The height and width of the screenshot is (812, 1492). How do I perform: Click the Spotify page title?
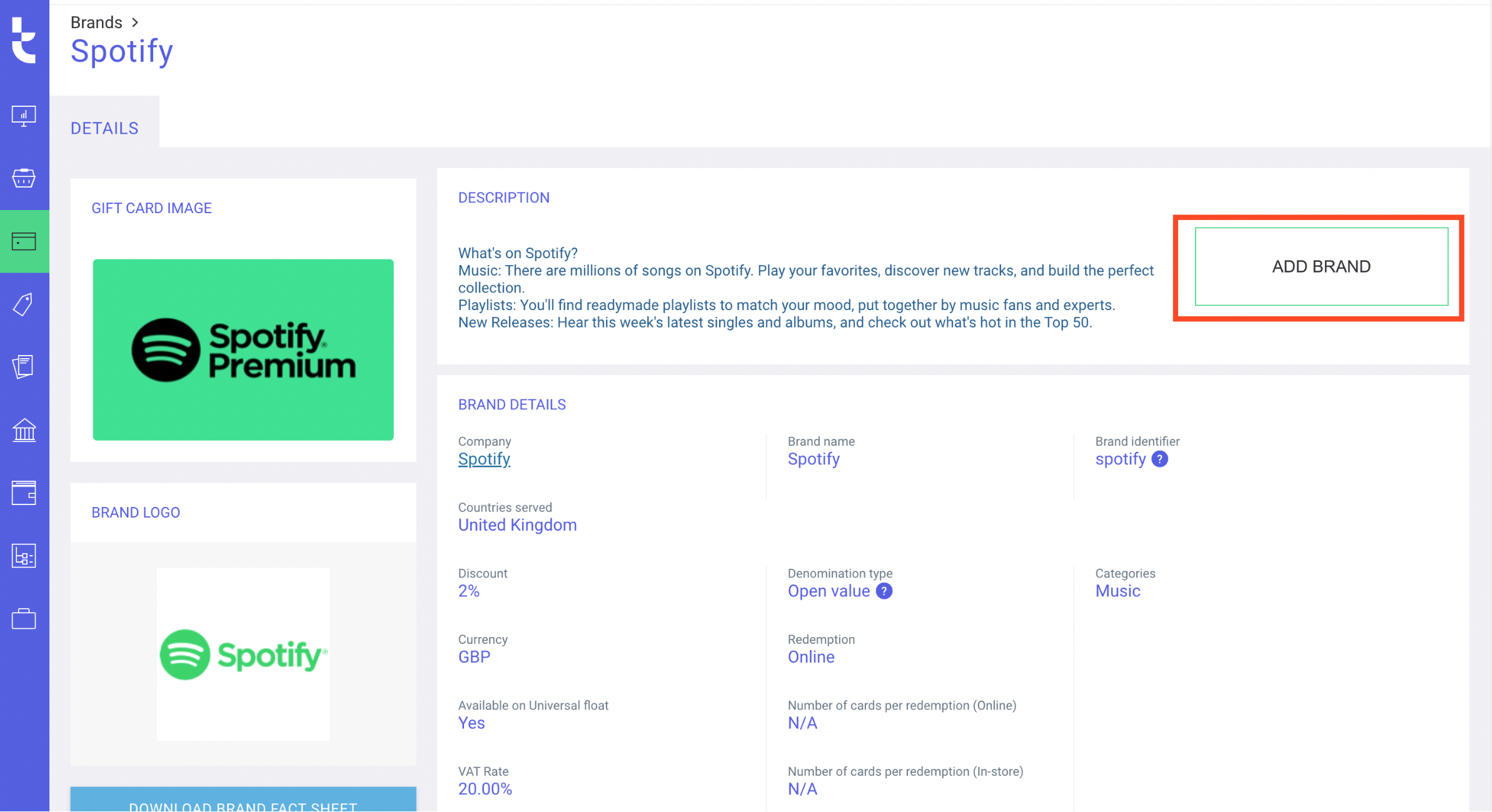click(x=122, y=51)
